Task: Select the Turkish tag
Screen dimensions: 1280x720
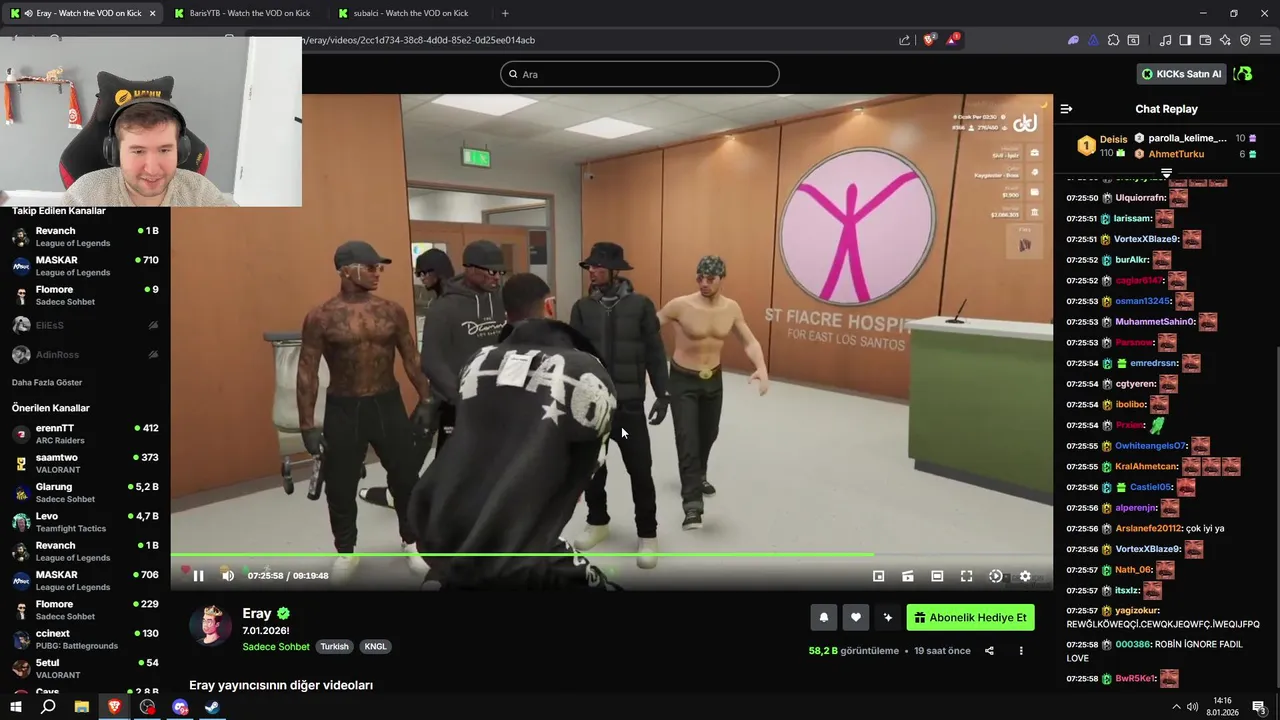Action: (334, 647)
